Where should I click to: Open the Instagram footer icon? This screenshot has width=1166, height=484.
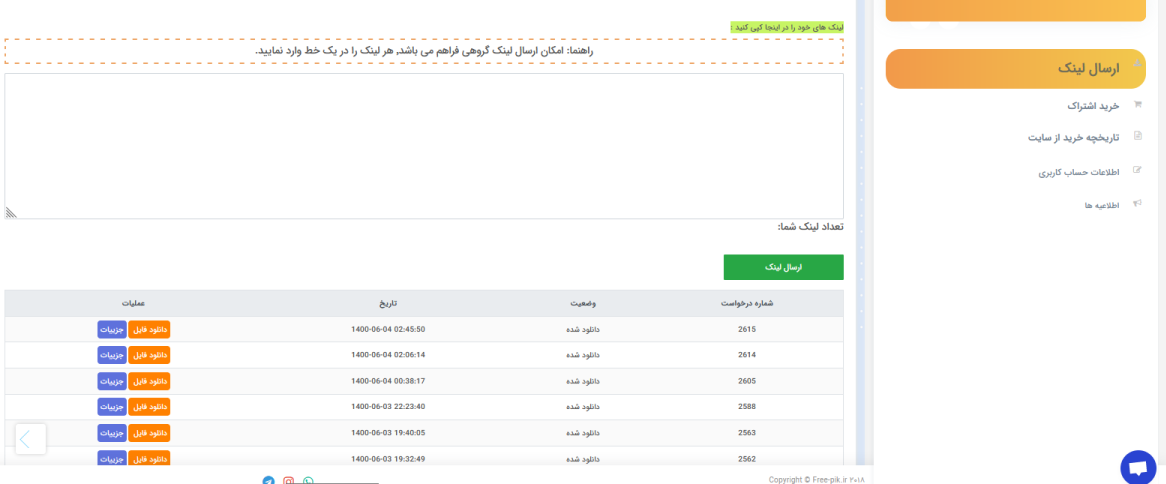click(289, 481)
